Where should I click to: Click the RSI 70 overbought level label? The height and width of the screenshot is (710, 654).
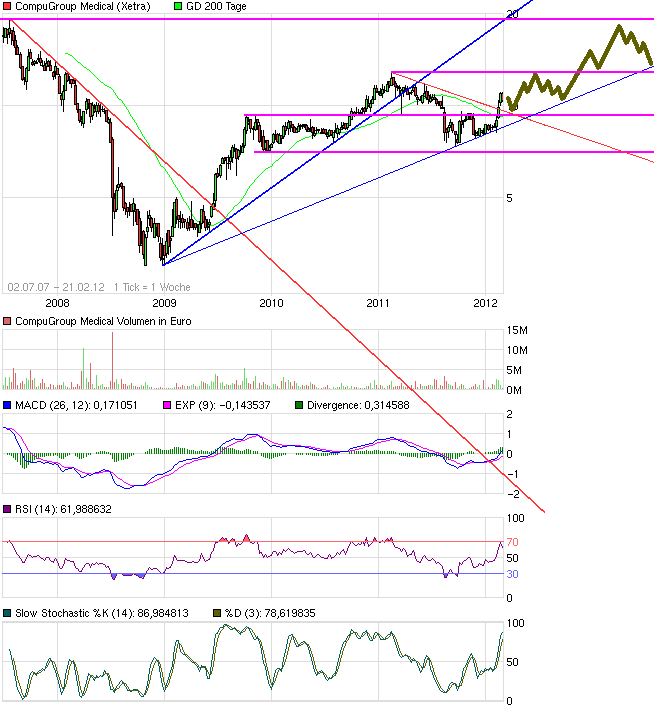click(512, 542)
